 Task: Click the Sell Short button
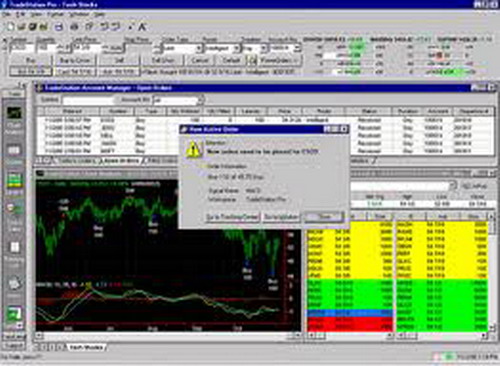point(163,60)
